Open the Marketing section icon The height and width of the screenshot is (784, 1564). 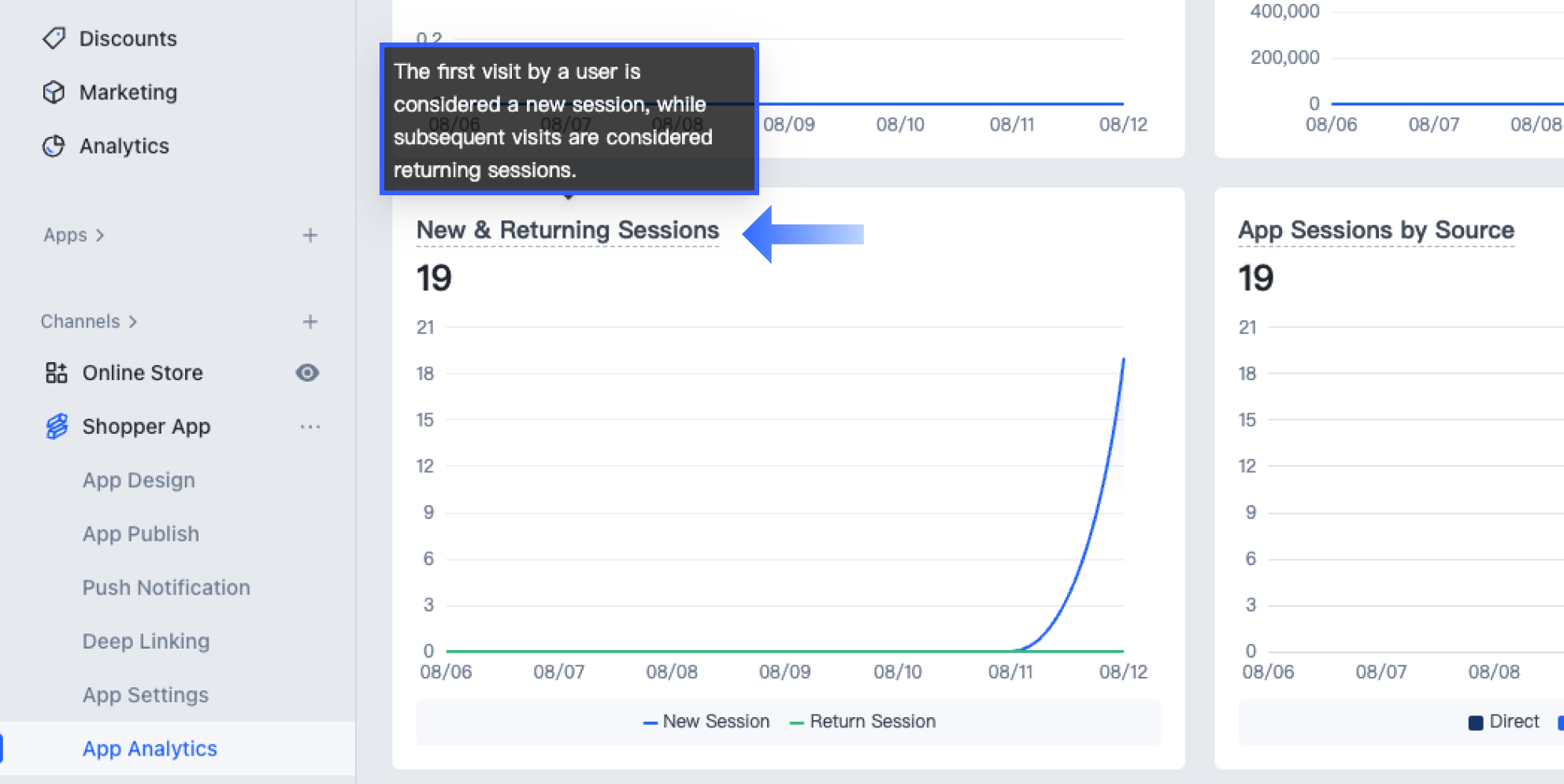point(53,92)
